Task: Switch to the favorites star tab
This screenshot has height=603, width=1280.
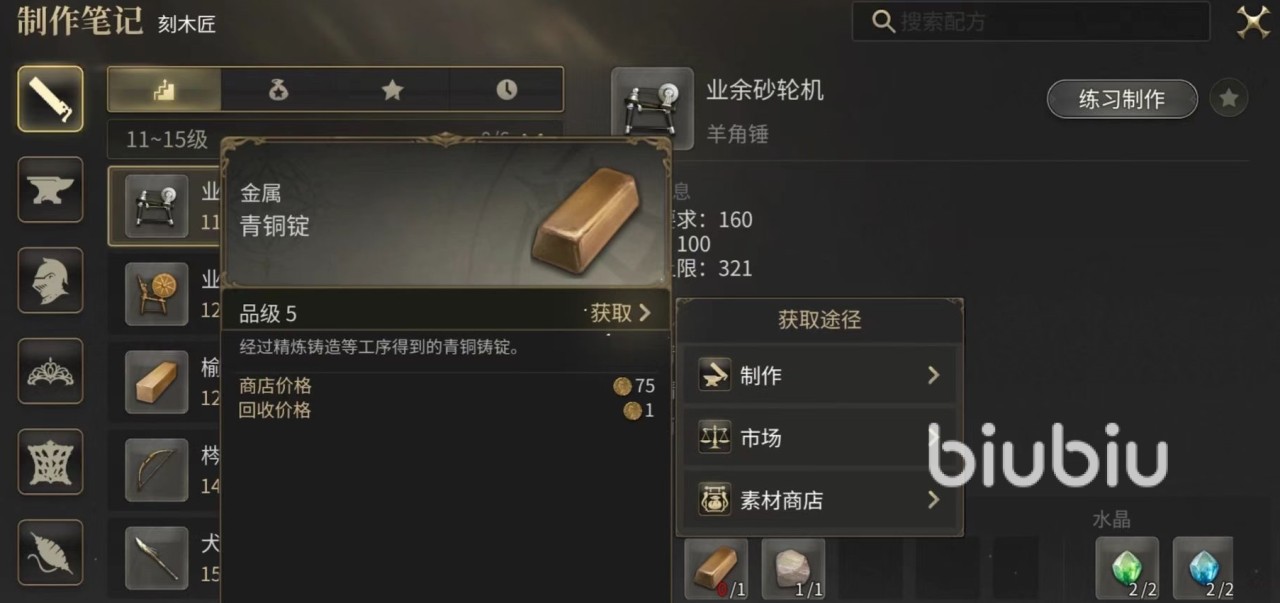Action: (392, 90)
